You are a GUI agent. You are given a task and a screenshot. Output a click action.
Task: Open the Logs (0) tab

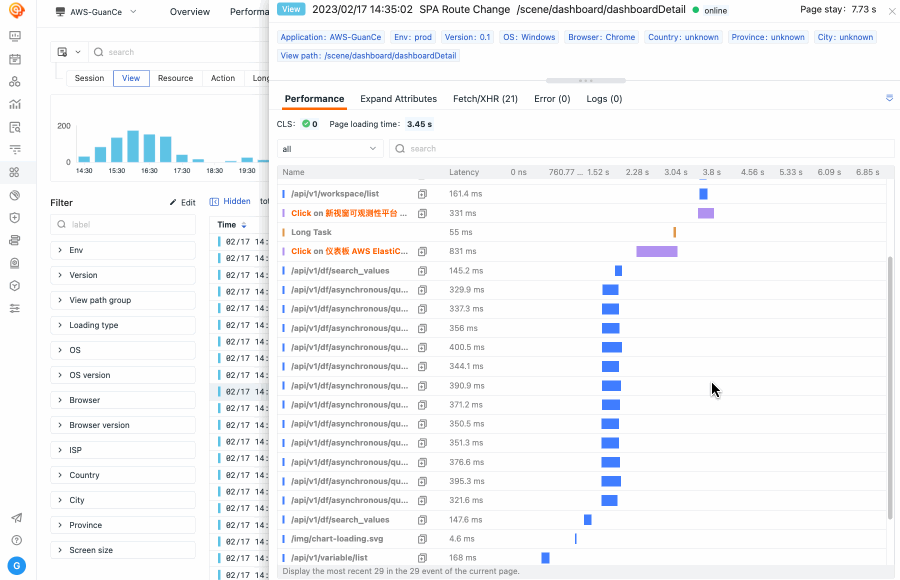[604, 99]
